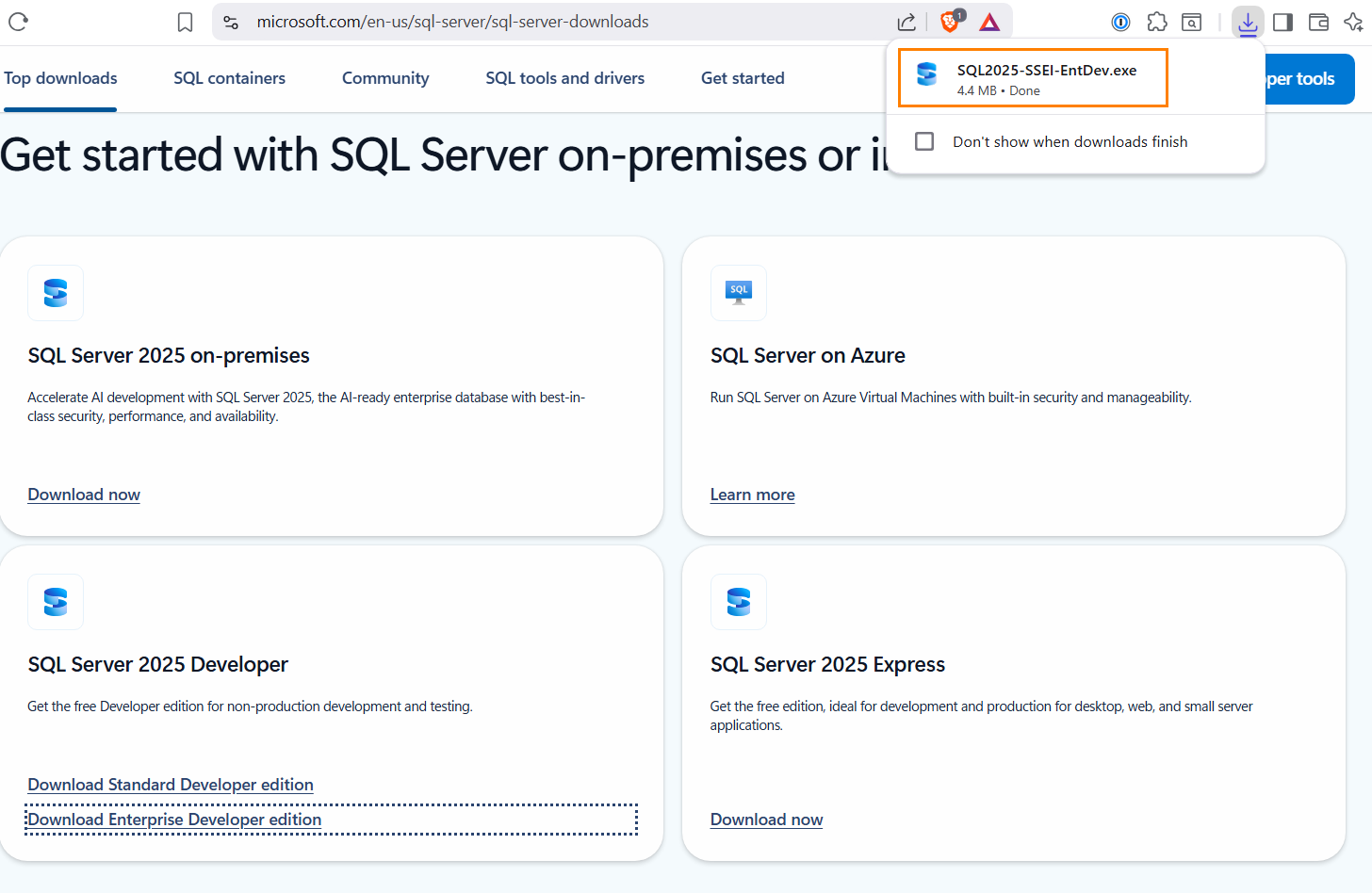Click Download Enterprise Developer edition link
Viewport: 1372px width, 893px height.
coord(174,820)
